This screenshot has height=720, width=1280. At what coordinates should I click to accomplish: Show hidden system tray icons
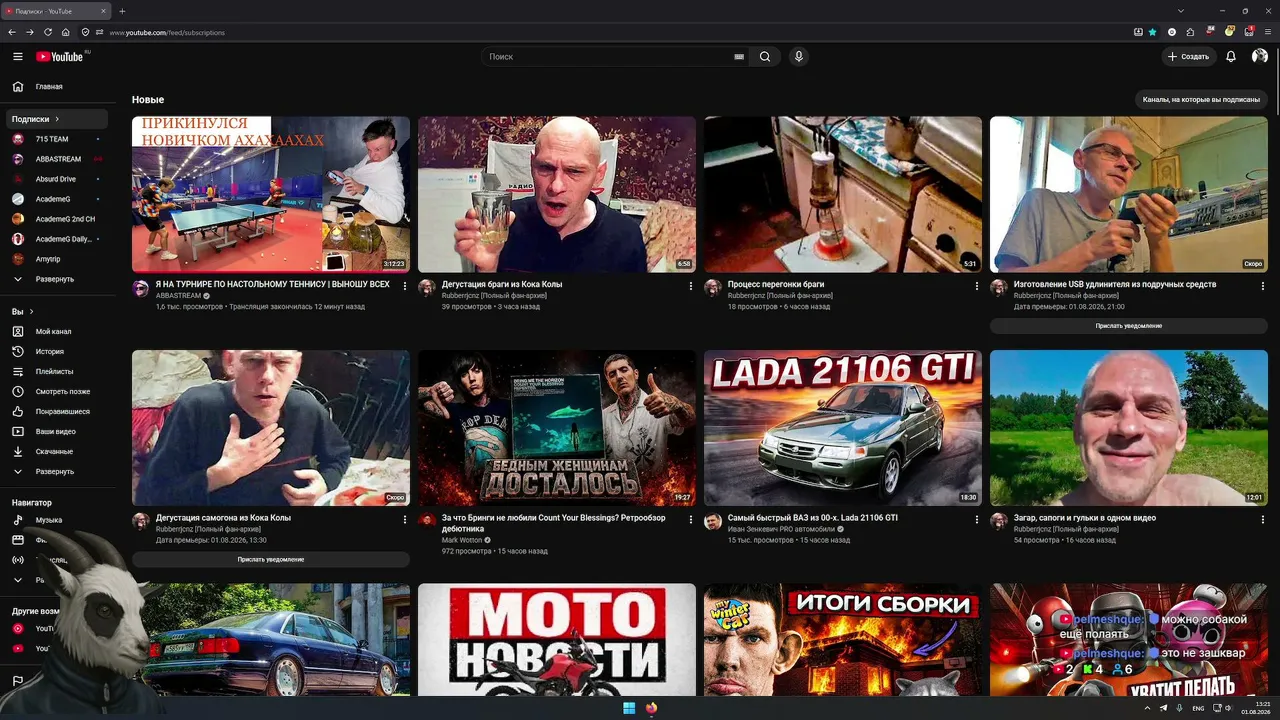tap(1147, 708)
